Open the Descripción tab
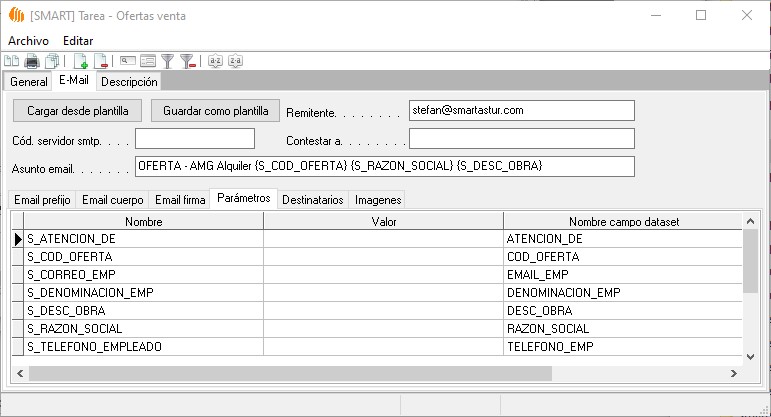Image resolution: width=771 pixels, height=417 pixels. 129,82
